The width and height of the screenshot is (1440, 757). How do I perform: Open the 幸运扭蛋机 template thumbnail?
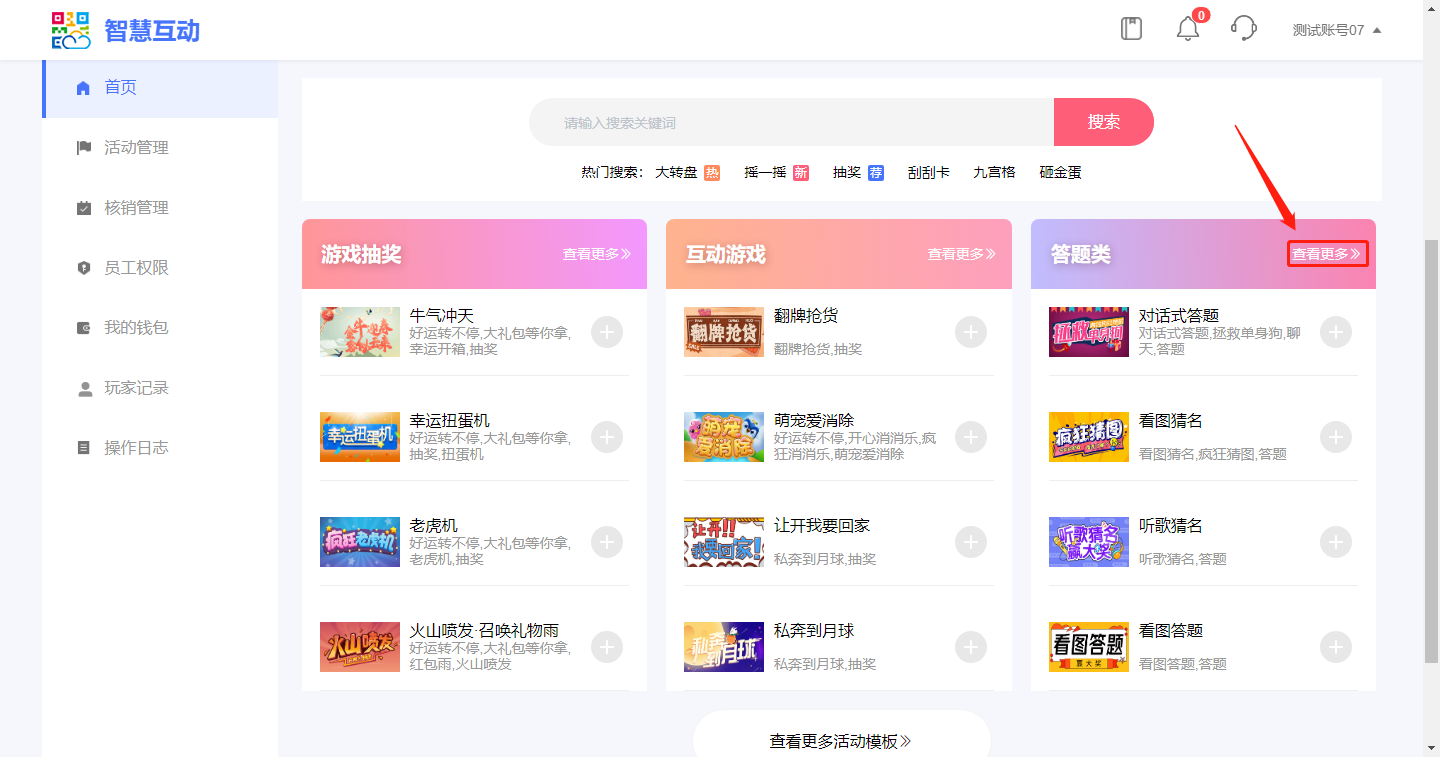pyautogui.click(x=360, y=437)
